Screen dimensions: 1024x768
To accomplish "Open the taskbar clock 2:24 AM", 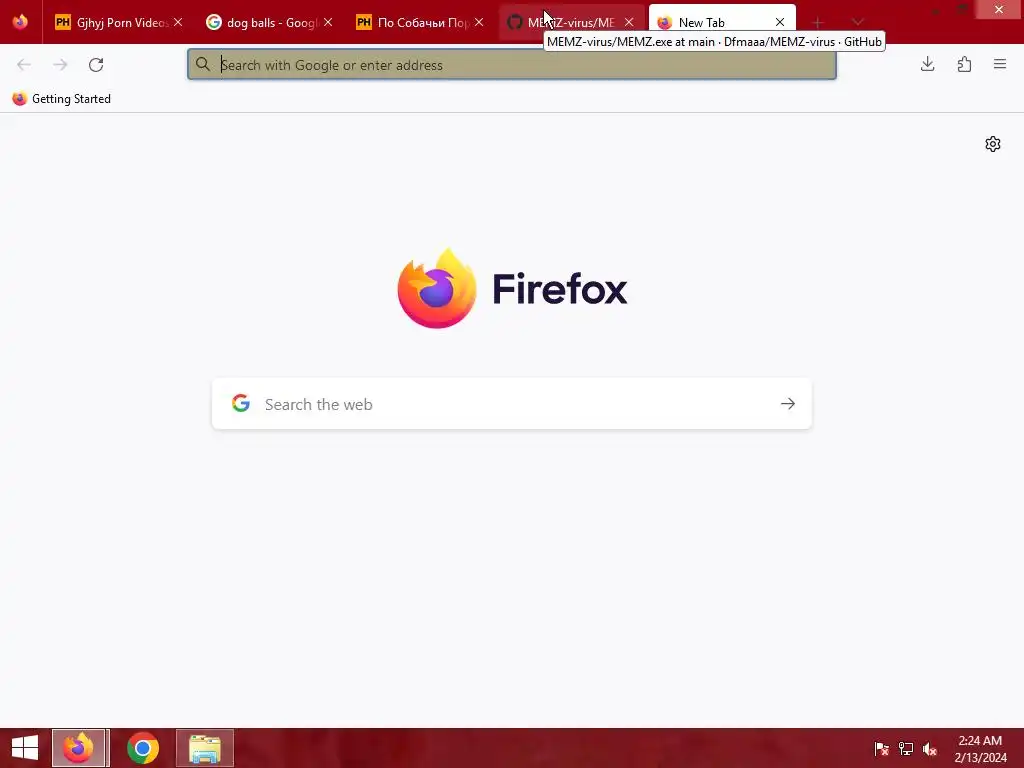I will tap(980, 748).
